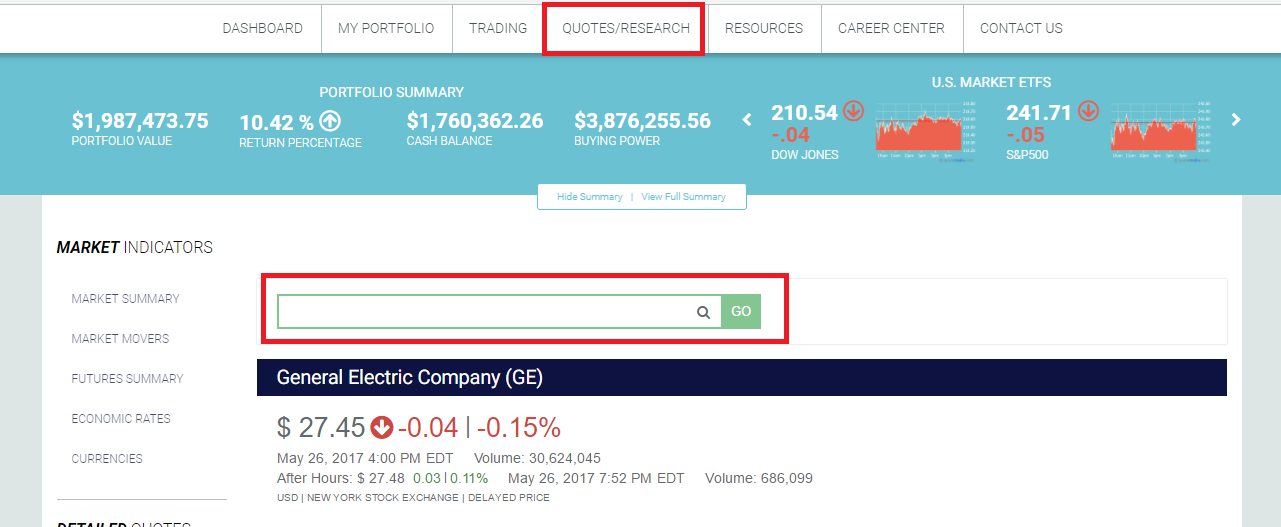
Task: Click the $ 27.45 price value
Action: pyautogui.click(x=321, y=428)
